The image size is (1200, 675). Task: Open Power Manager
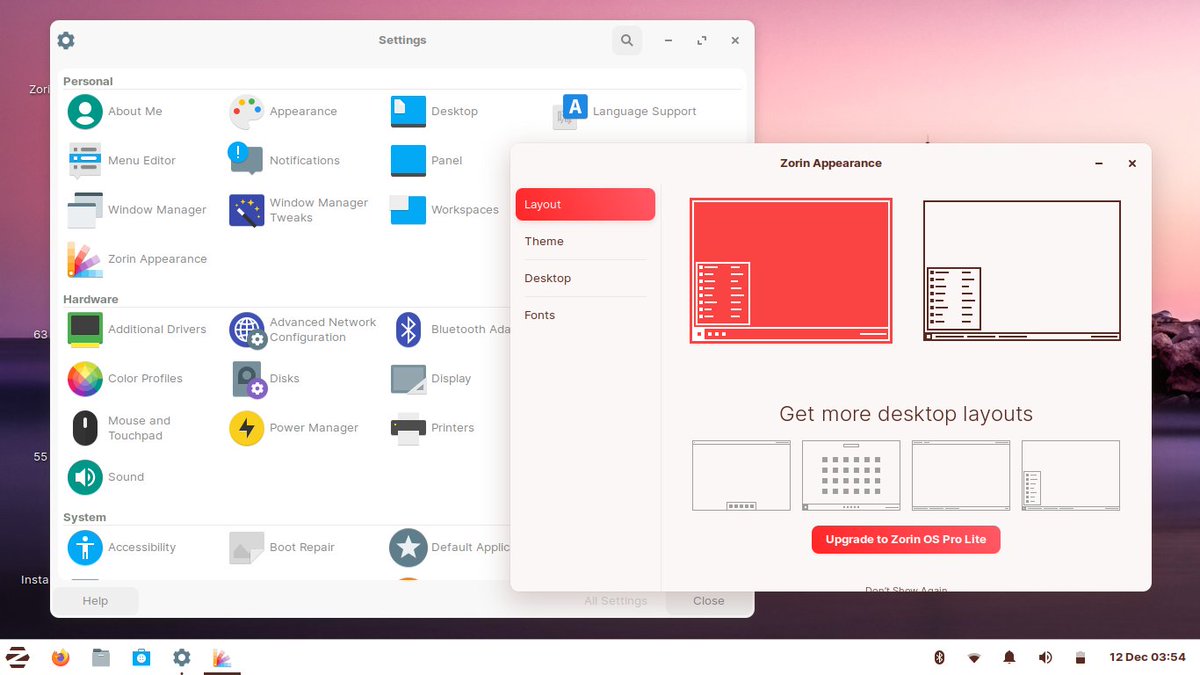[294, 428]
